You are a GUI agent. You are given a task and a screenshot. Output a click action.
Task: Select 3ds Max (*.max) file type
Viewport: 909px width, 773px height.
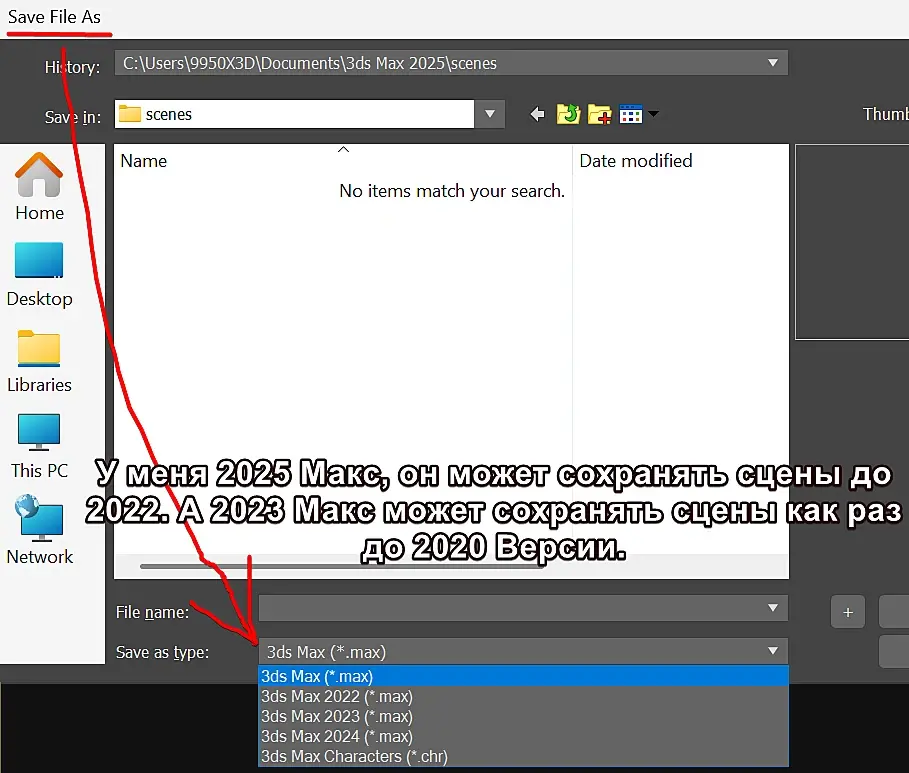(x=523, y=676)
